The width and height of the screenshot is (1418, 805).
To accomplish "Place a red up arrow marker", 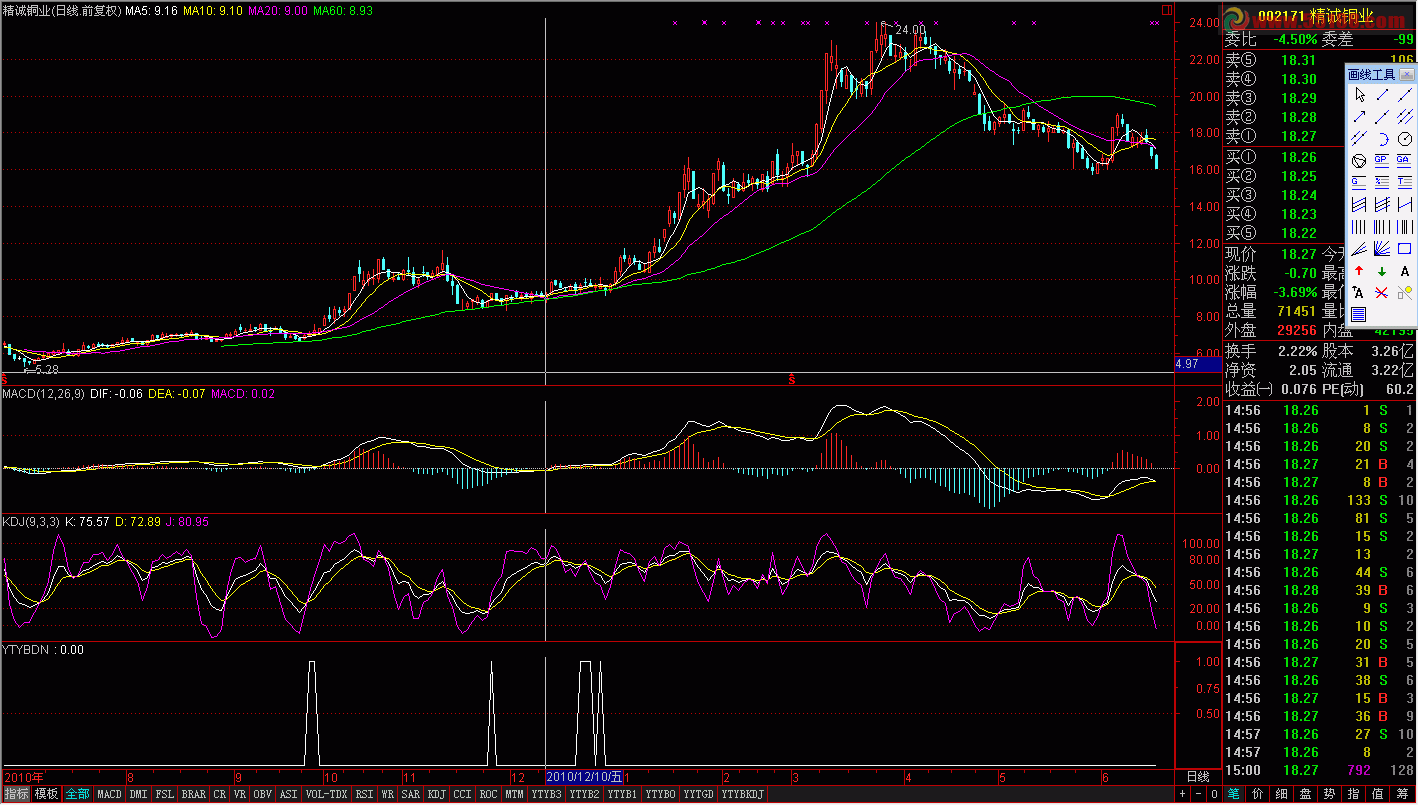I will pos(1360,271).
